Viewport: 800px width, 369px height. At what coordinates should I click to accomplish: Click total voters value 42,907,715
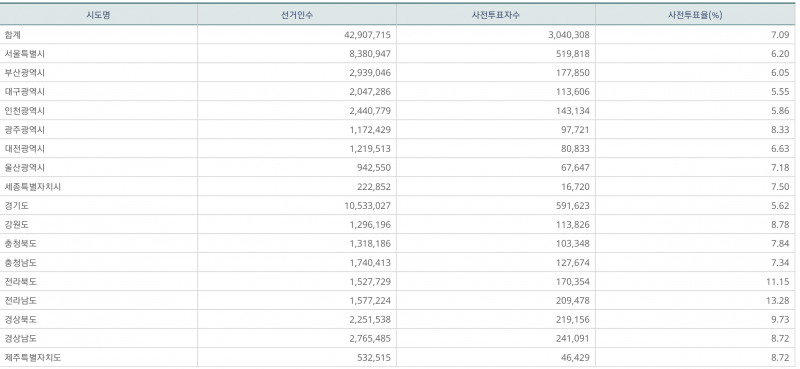tap(368, 35)
